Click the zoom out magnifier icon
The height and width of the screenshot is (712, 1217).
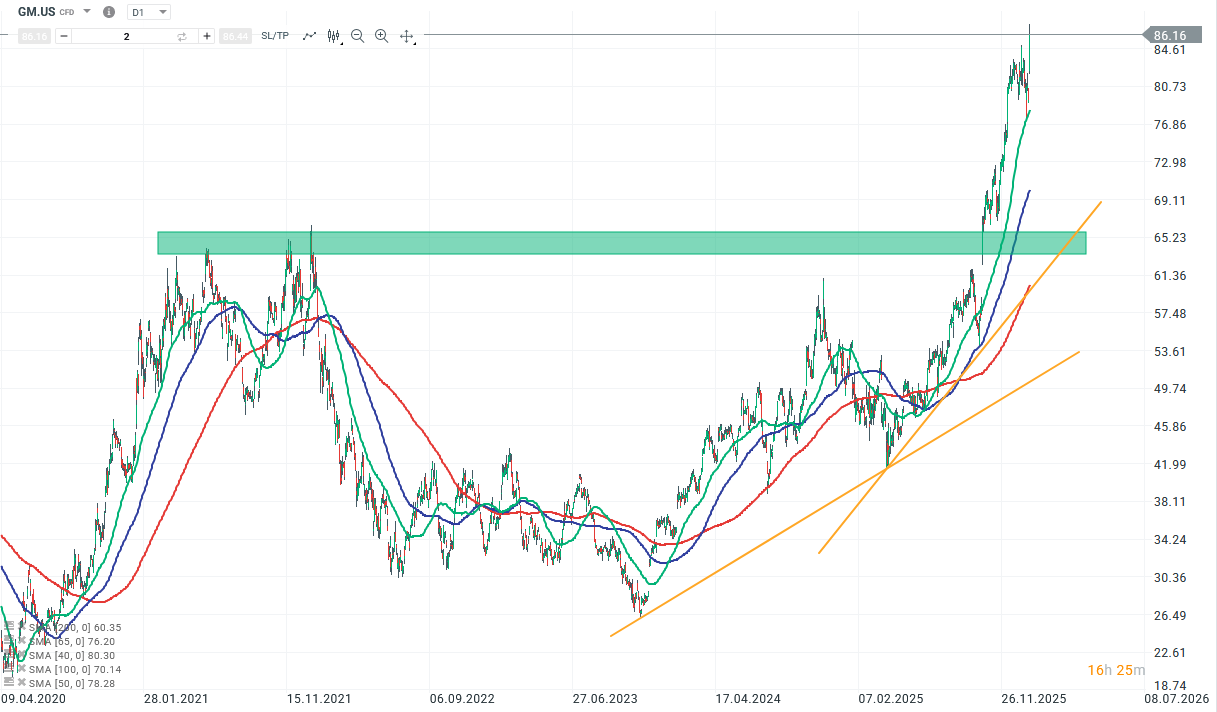pyautogui.click(x=357, y=35)
